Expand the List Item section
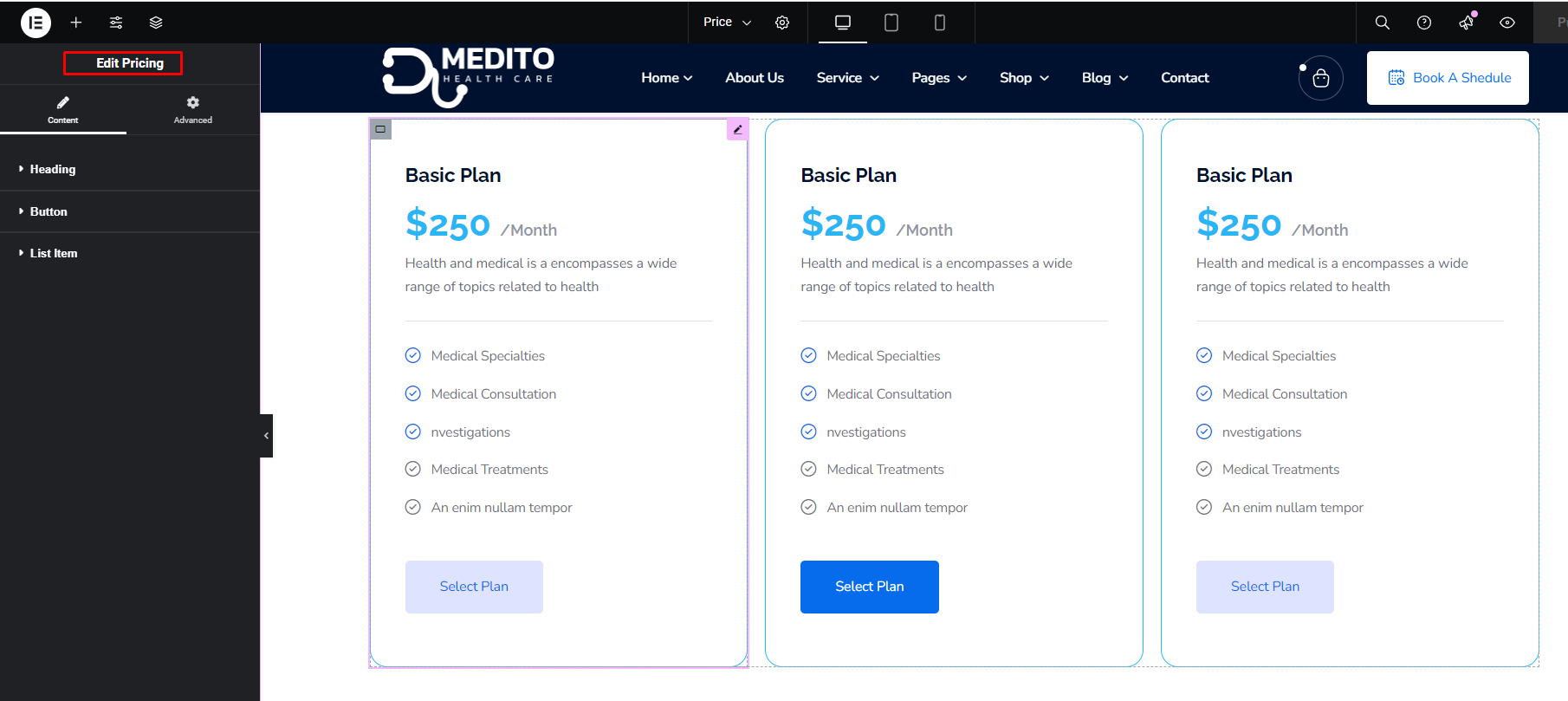 [x=54, y=253]
